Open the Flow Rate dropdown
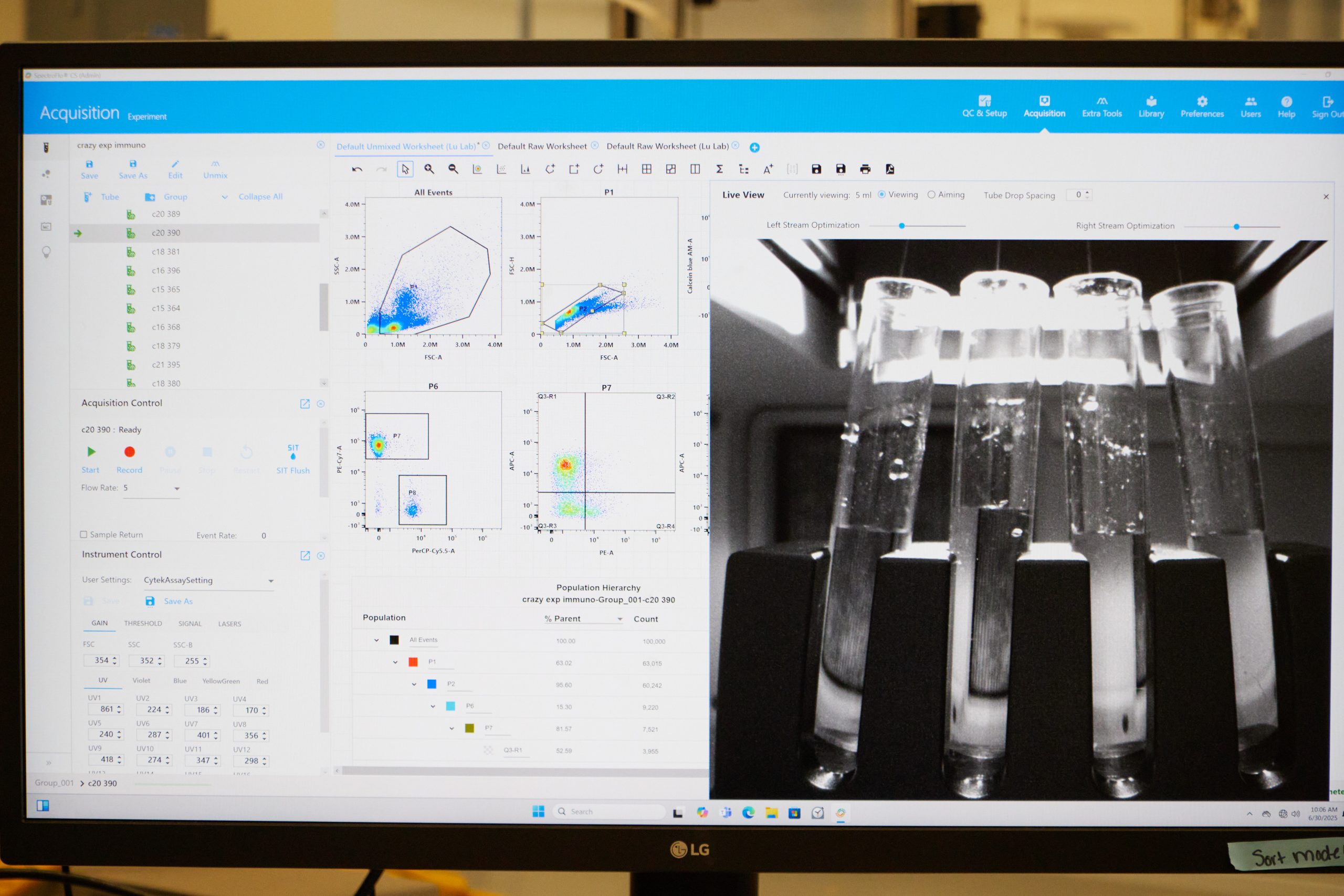The width and height of the screenshot is (1344, 896). tap(176, 489)
